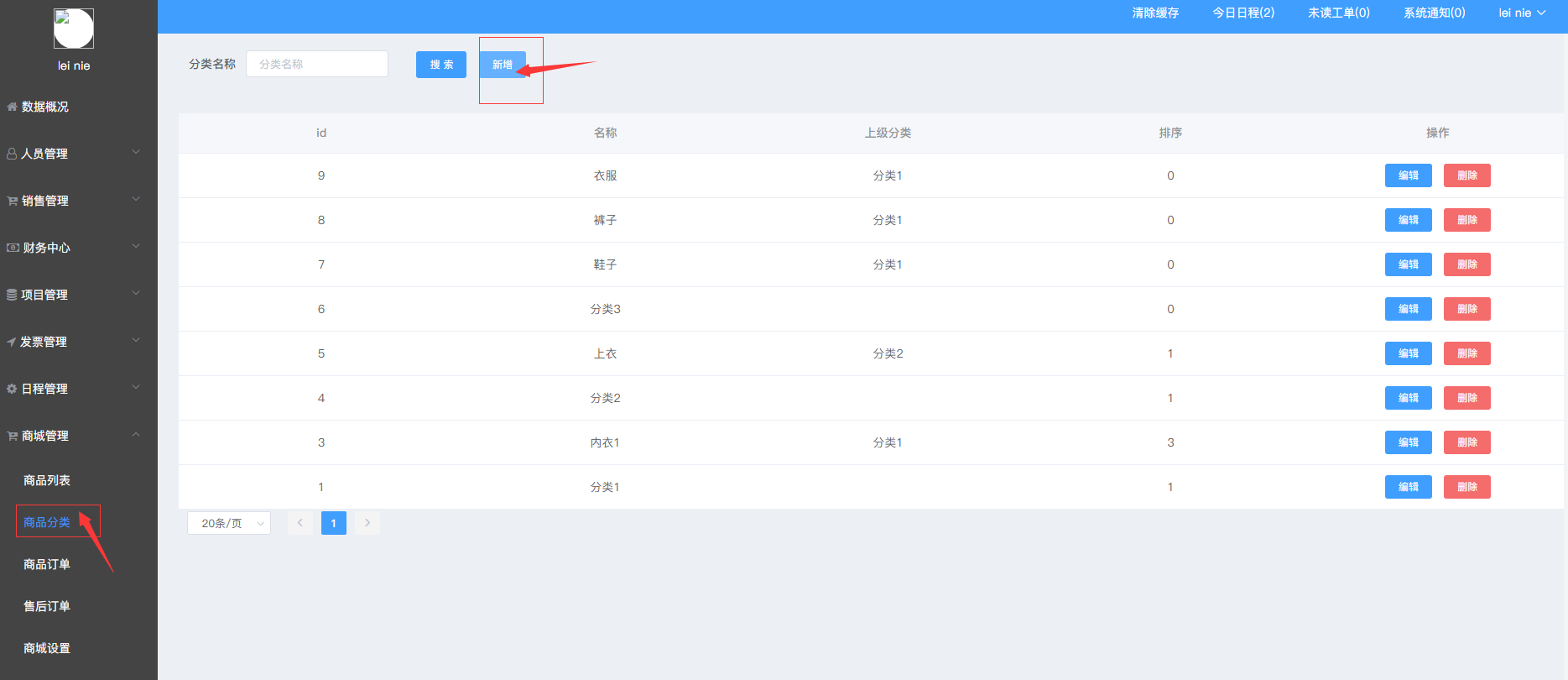Click the 名称 column header
The height and width of the screenshot is (680, 1568).
click(605, 133)
